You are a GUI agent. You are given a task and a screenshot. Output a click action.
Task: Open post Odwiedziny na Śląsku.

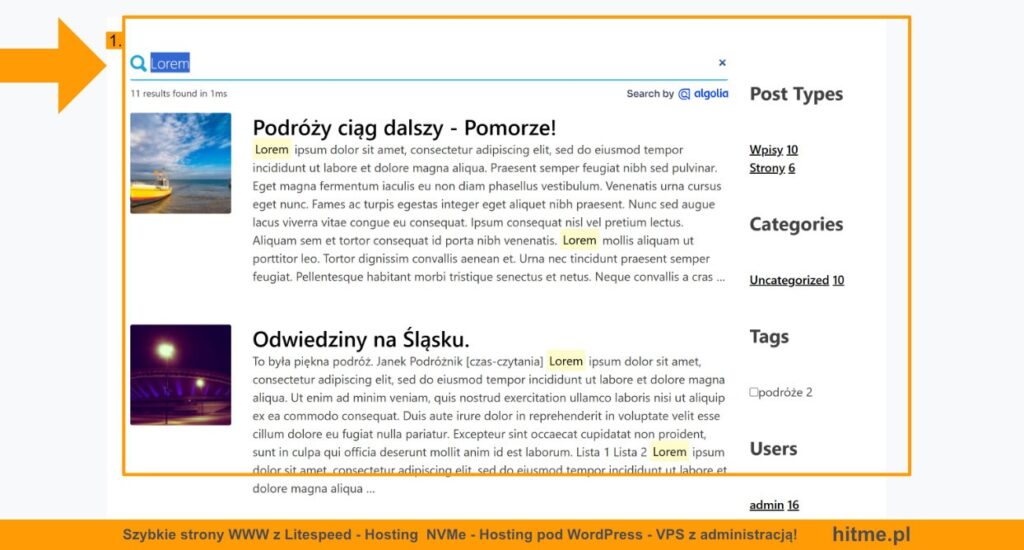click(360, 339)
